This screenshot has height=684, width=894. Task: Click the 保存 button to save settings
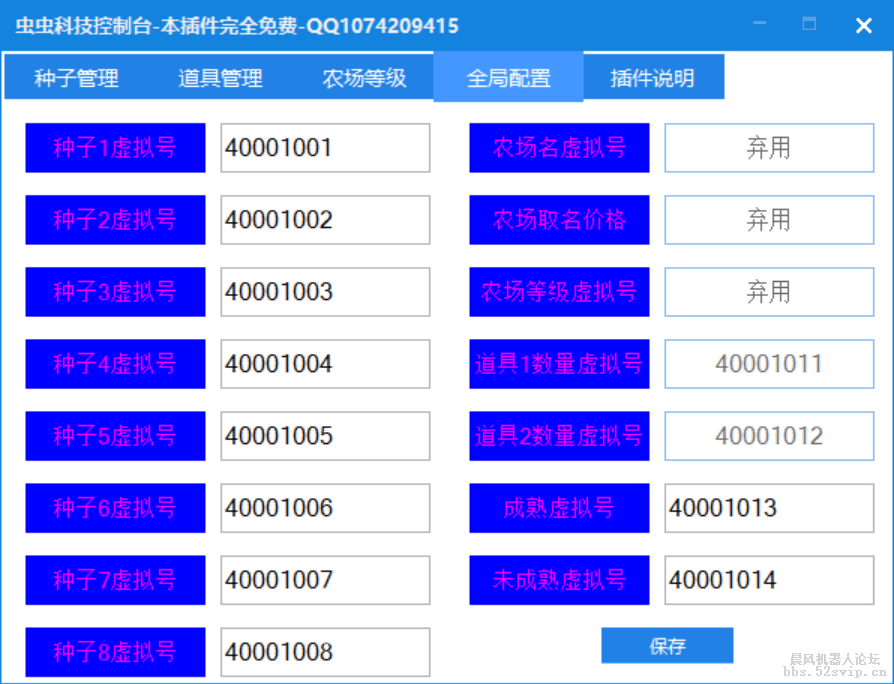point(666,645)
